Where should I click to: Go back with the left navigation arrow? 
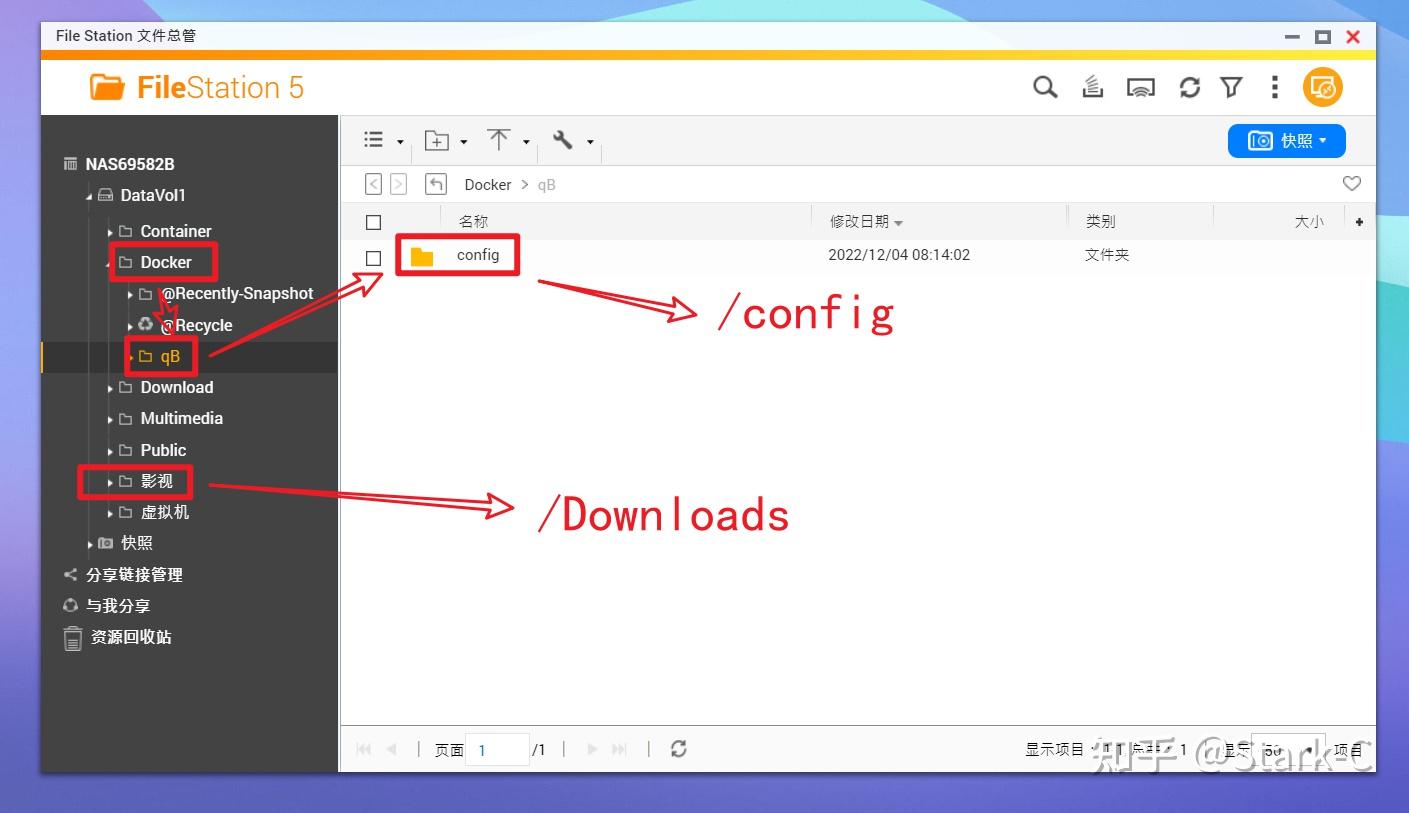point(373,184)
